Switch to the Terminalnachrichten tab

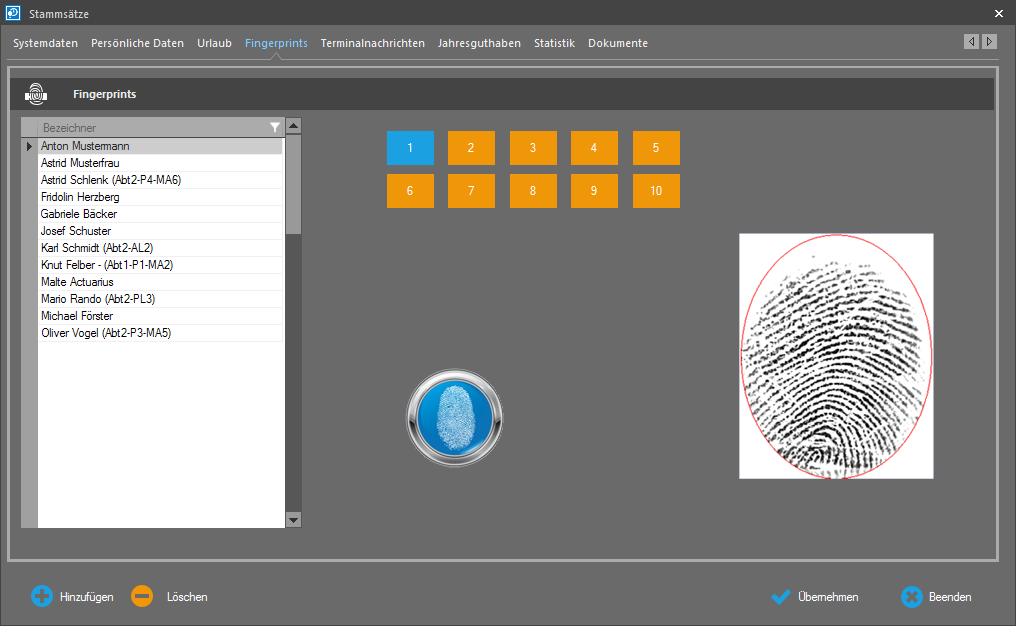372,43
